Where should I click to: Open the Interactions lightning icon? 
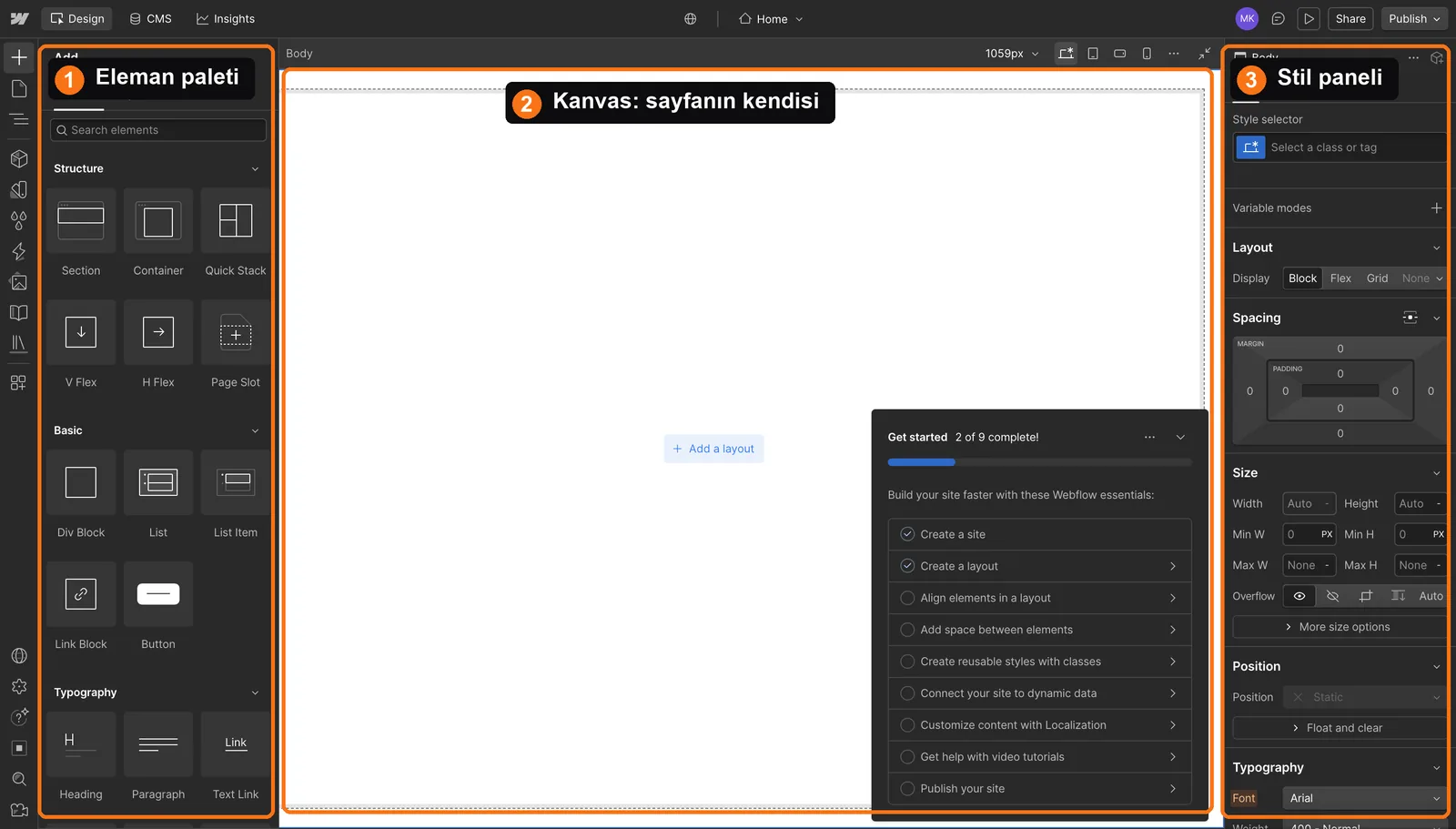point(18,251)
